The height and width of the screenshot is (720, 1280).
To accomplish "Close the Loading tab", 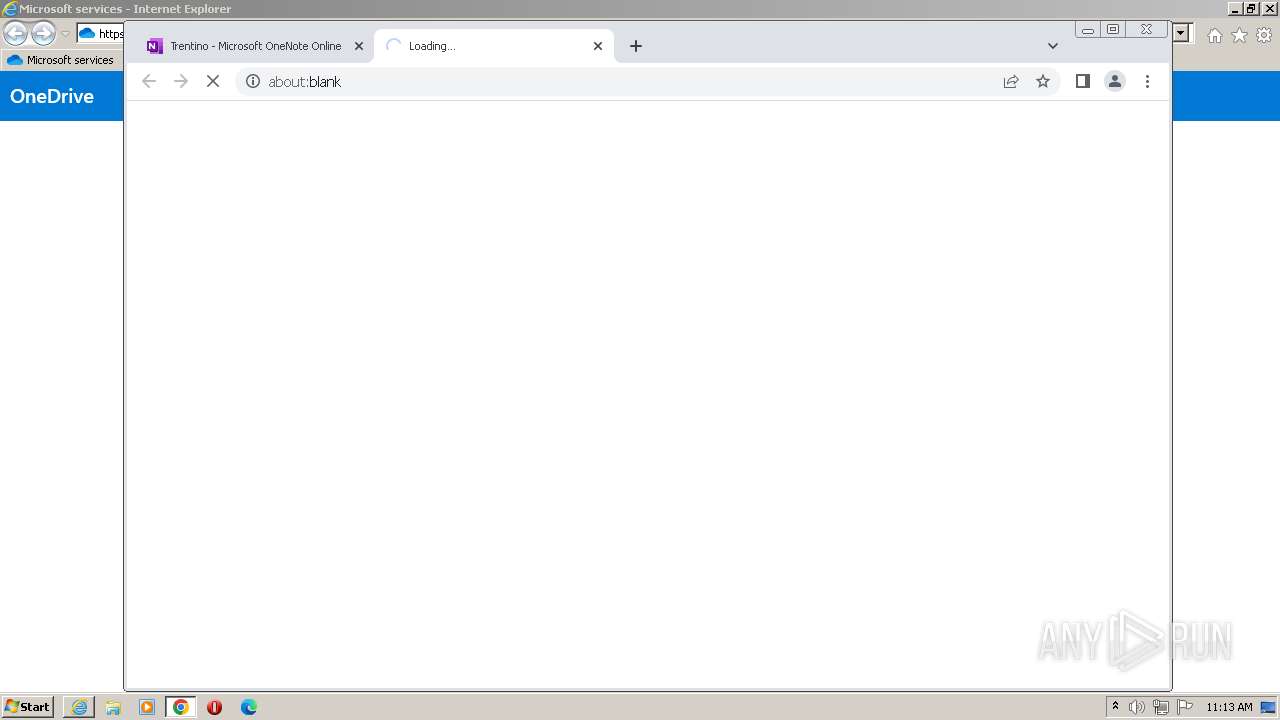I will click(598, 46).
